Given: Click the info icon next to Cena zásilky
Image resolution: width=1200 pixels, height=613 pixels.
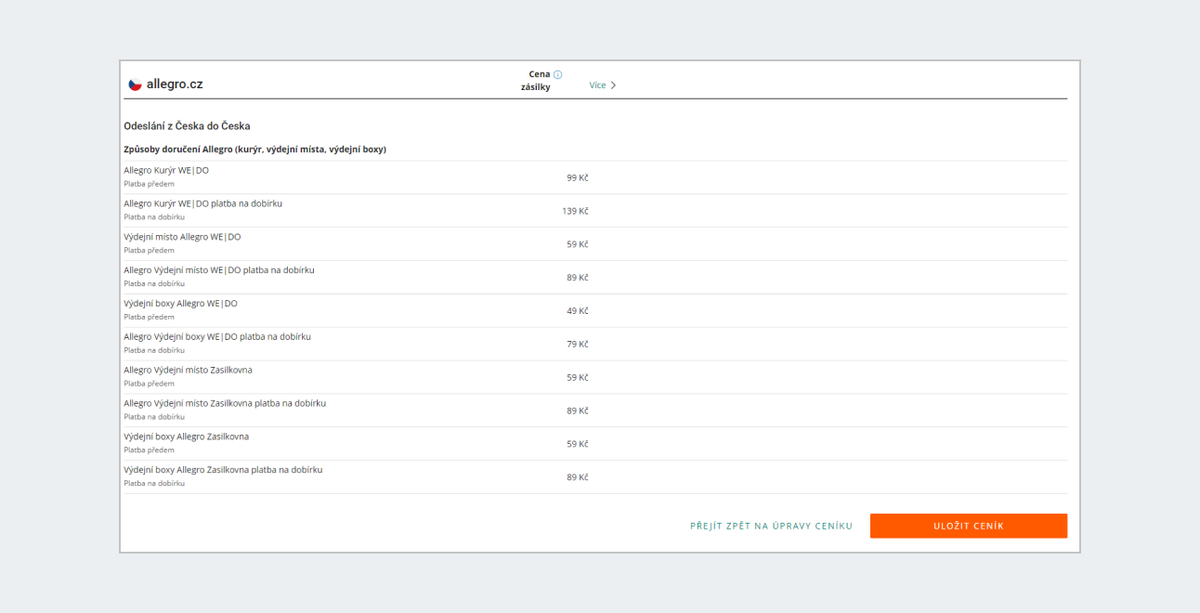Looking at the screenshot, I should click(x=558, y=74).
